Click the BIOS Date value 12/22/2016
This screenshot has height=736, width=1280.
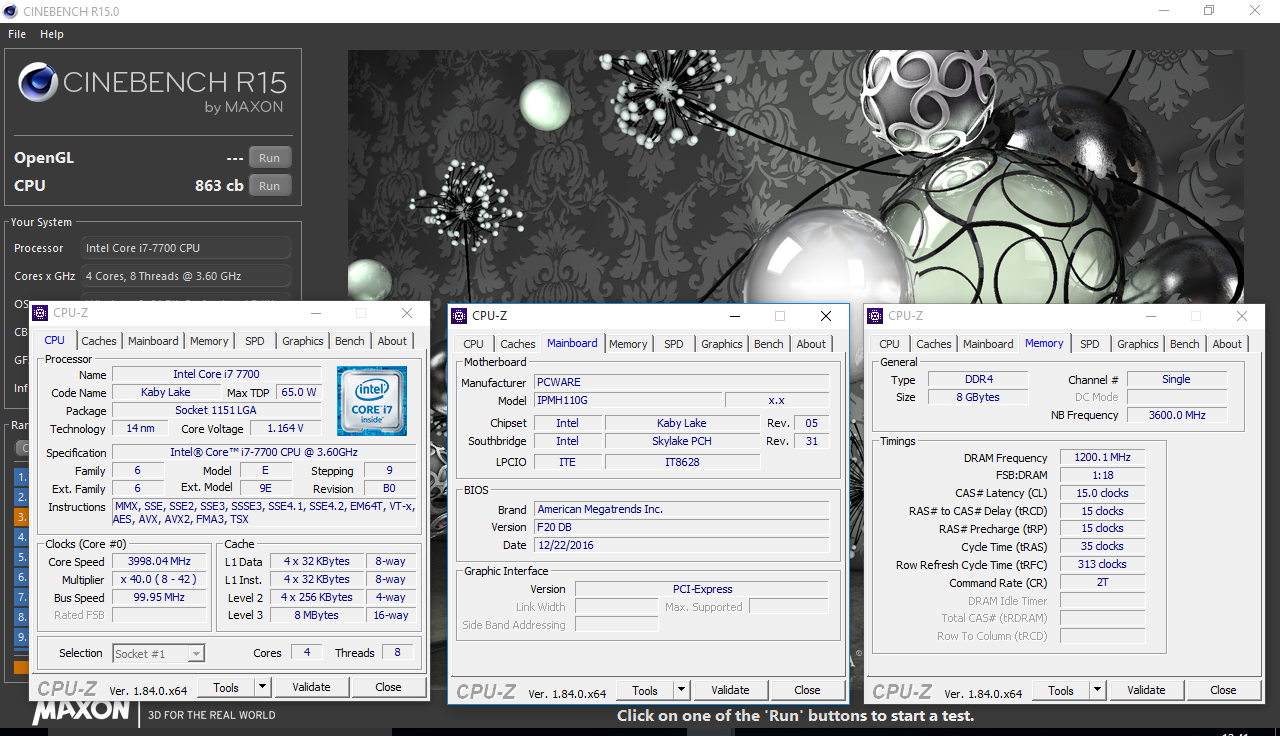[x=681, y=545]
